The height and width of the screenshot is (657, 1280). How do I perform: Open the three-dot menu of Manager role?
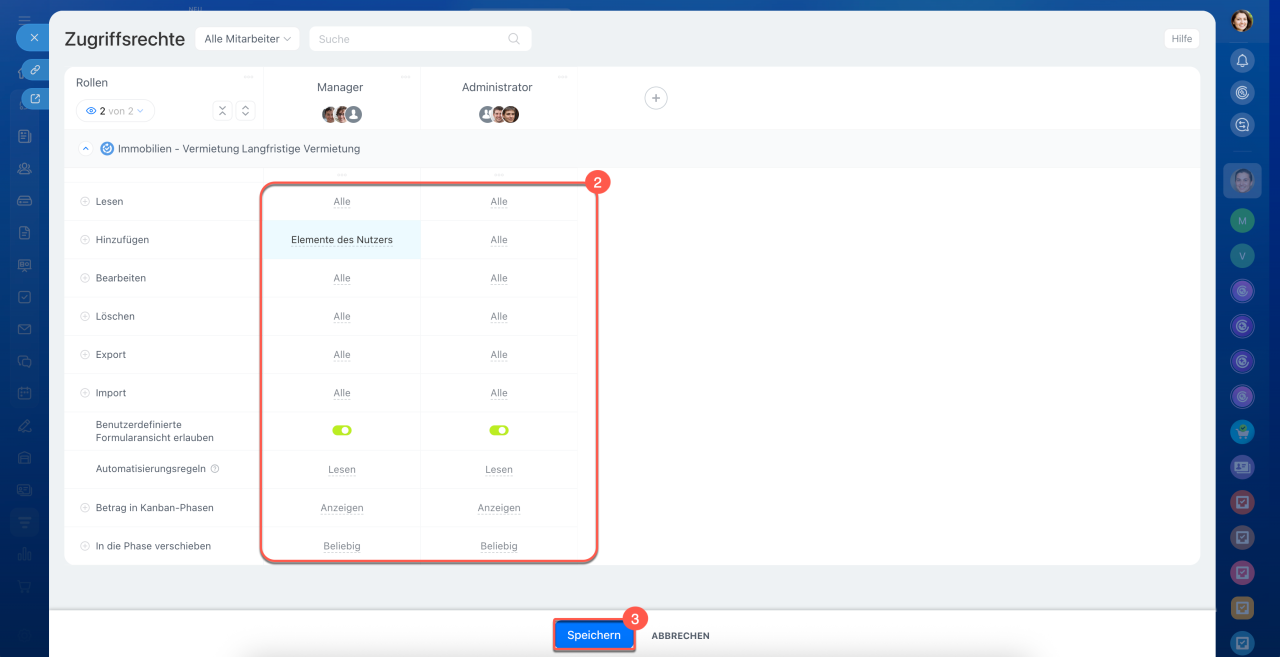pos(405,77)
